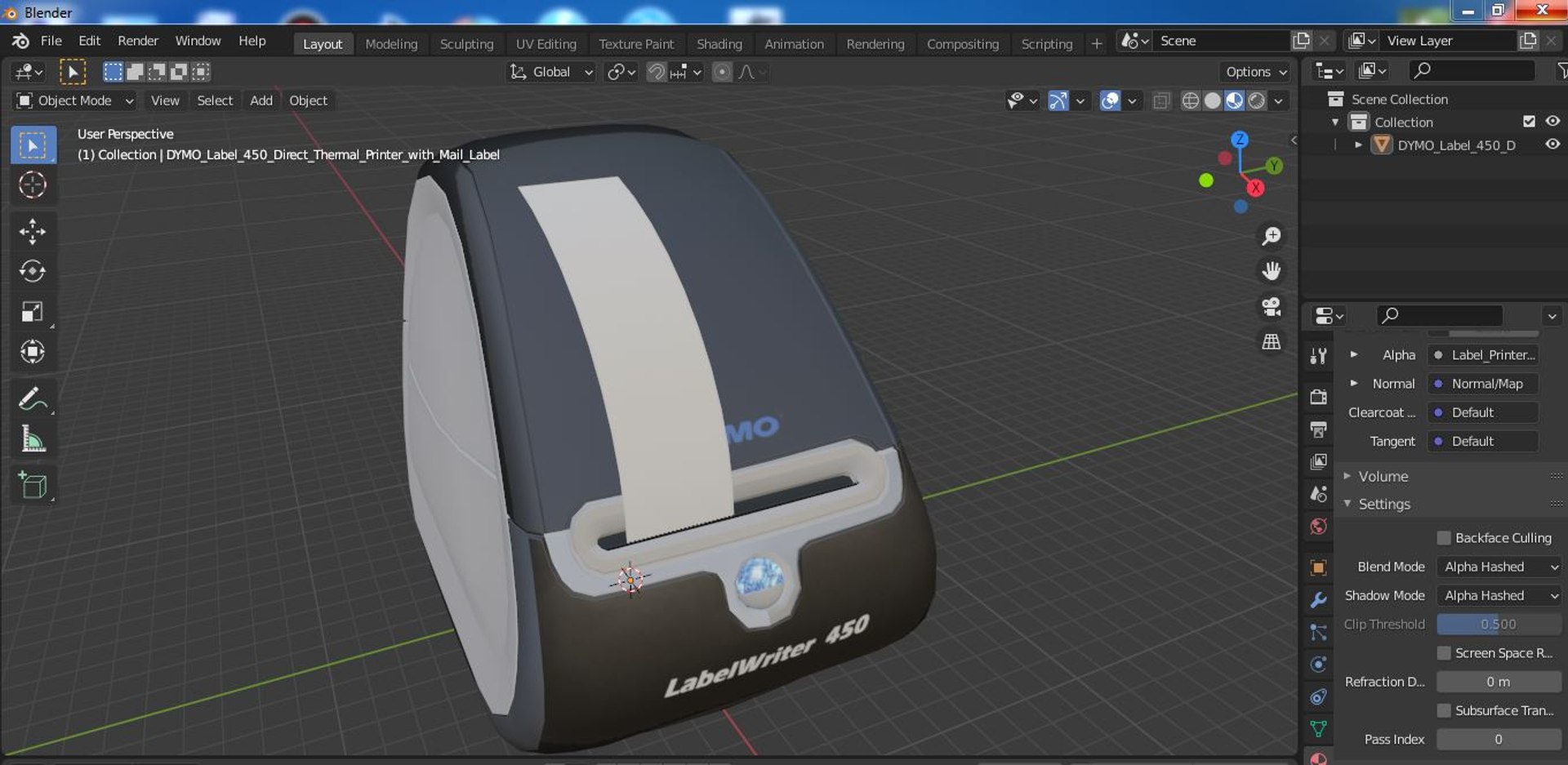Select the Add Cube tool
1568x765 pixels.
(33, 486)
